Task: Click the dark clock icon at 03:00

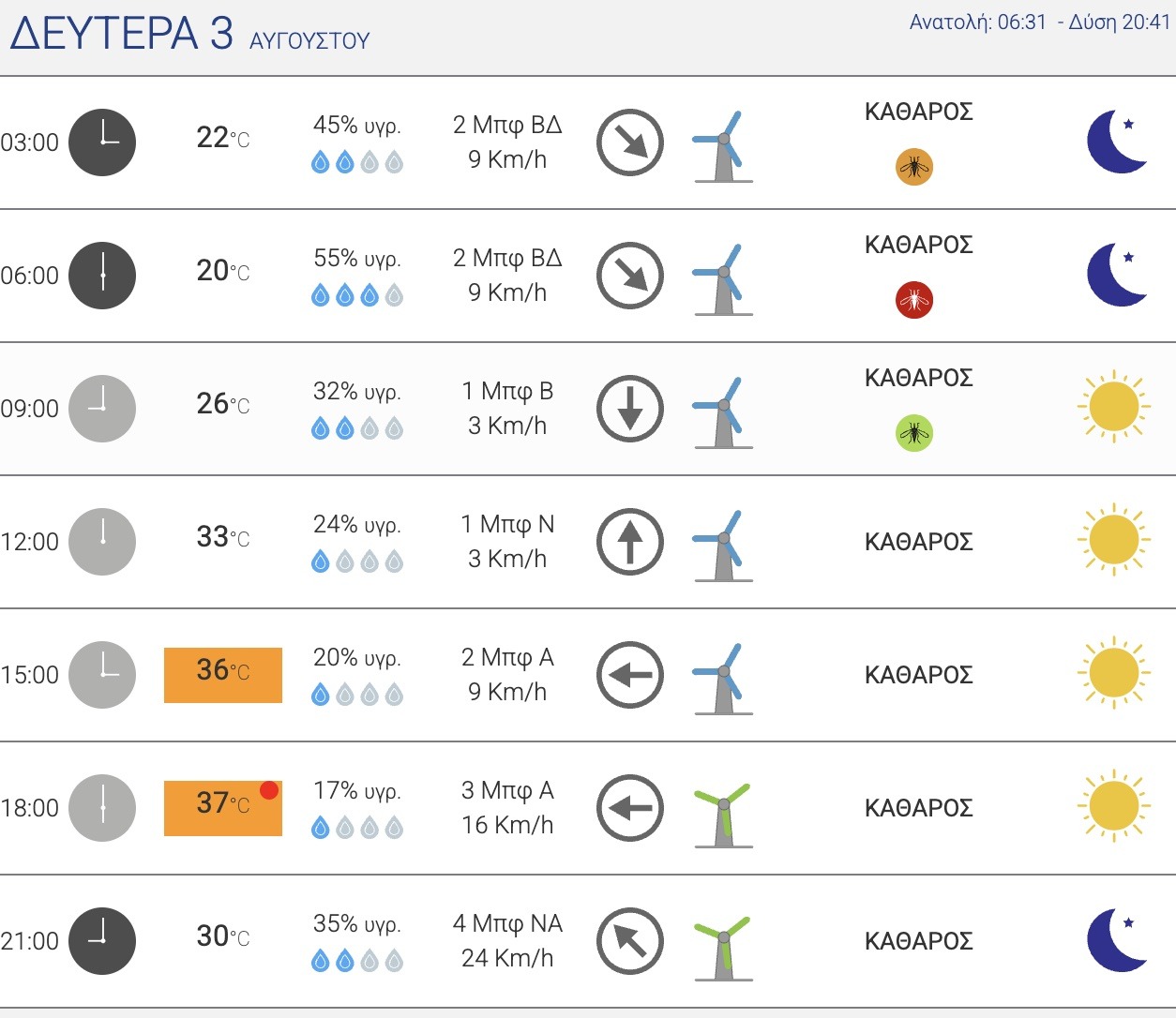Action: (x=103, y=142)
